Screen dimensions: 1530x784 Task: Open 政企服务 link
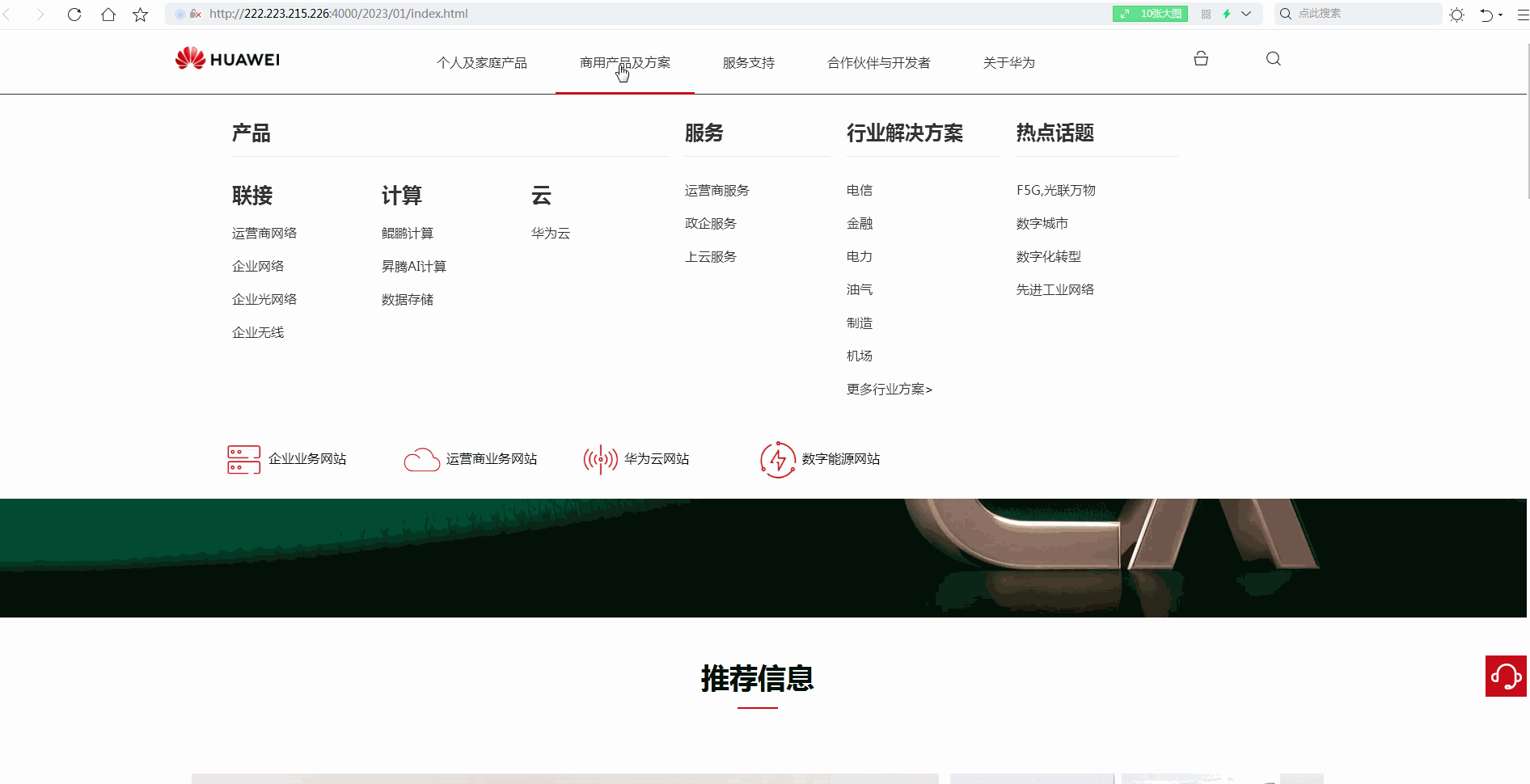(x=711, y=223)
